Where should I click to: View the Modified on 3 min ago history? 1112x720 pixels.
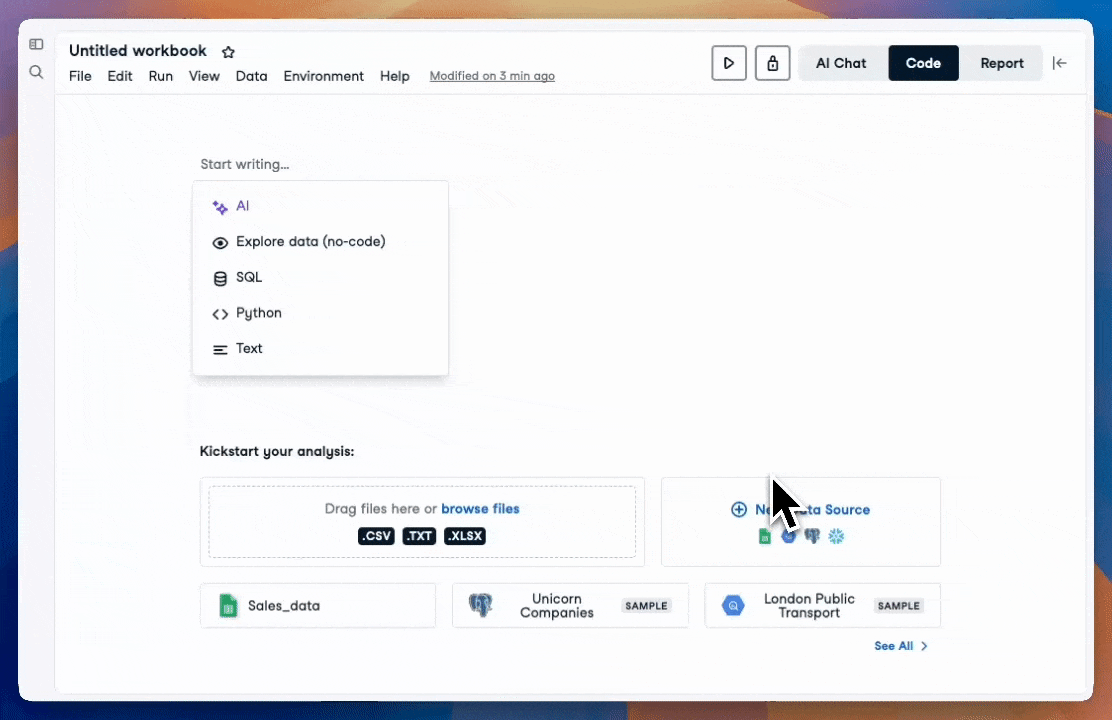[492, 76]
